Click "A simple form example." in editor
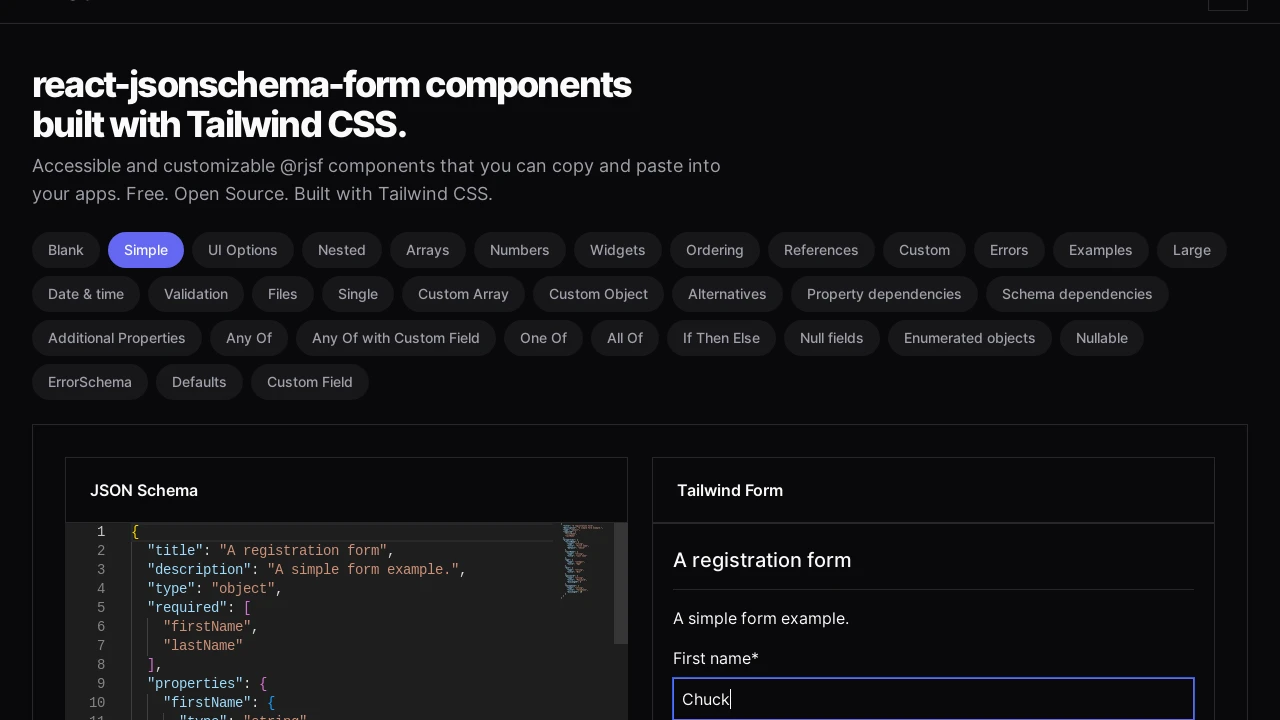The height and width of the screenshot is (720, 1280). pos(363,570)
